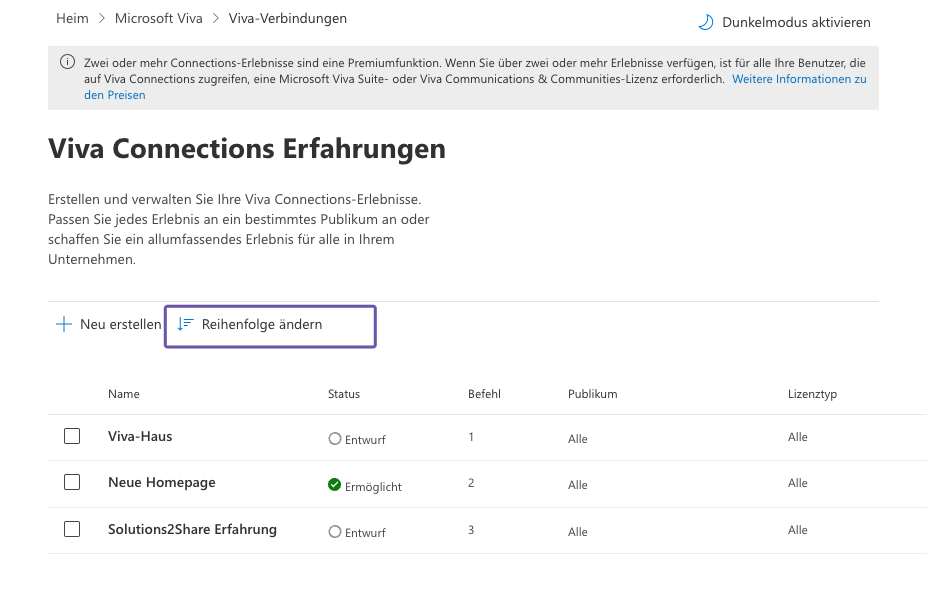Click order number 2 in Neue Homepage row
Image resolution: width=927 pixels, height=610 pixels.
pos(471,483)
